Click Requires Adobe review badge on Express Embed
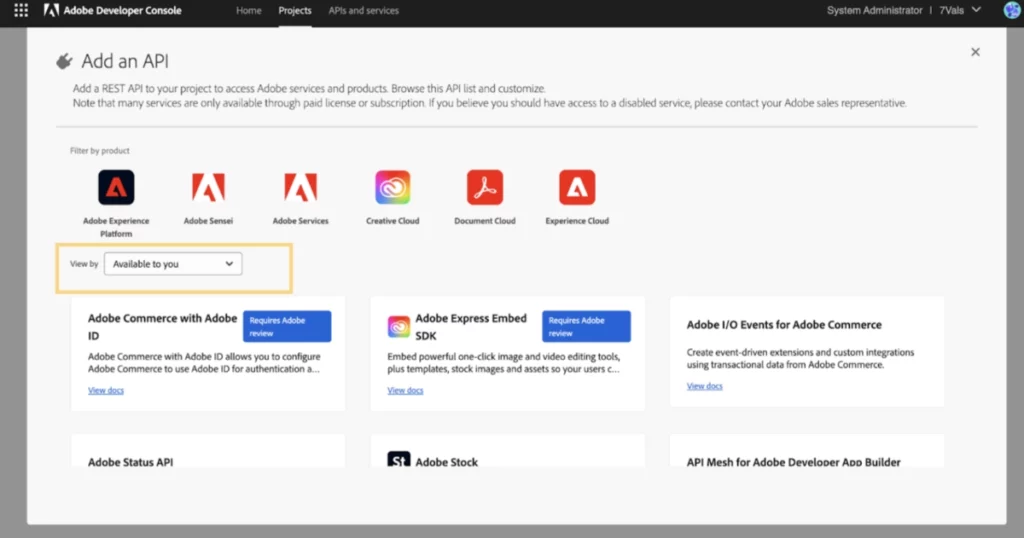 pyautogui.click(x=586, y=326)
